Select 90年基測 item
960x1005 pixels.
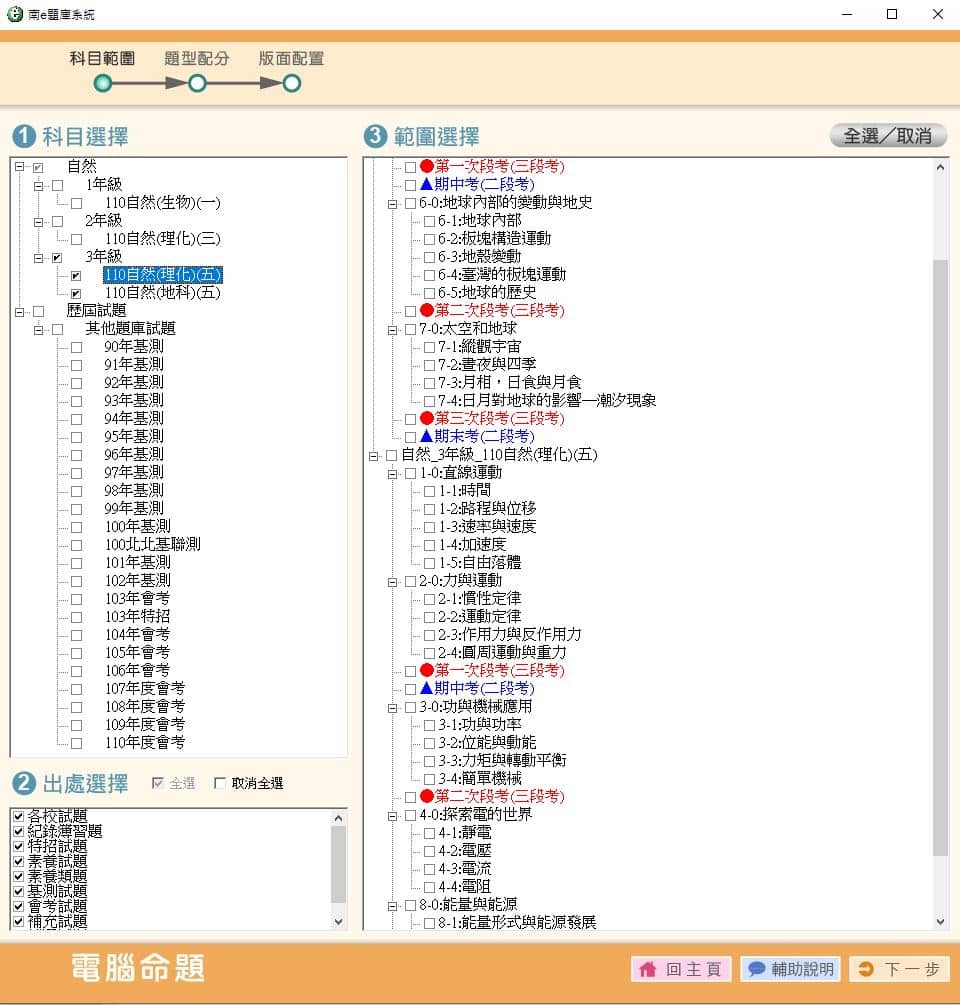tap(134, 346)
